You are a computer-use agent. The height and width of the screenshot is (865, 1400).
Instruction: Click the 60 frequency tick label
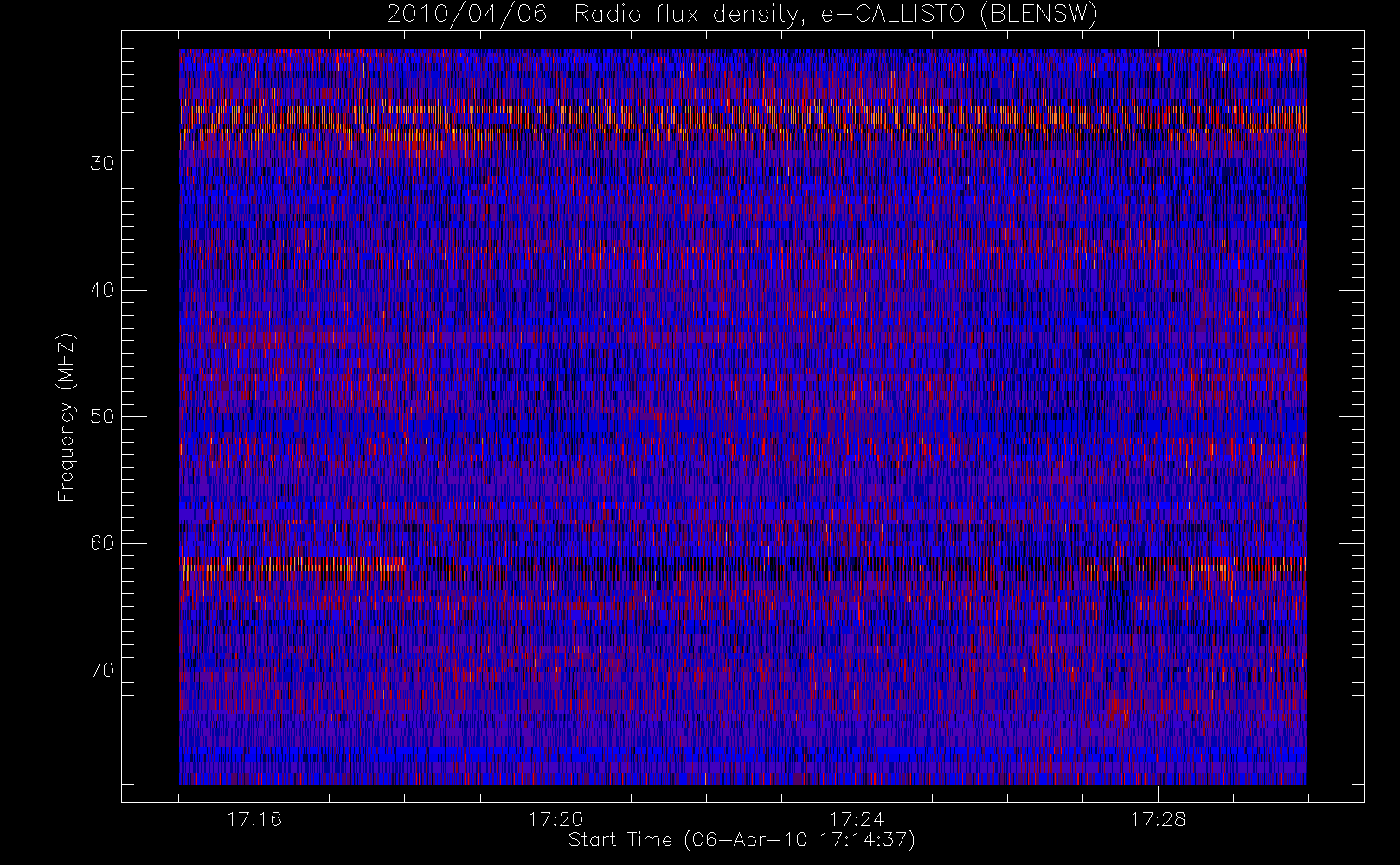(x=101, y=543)
